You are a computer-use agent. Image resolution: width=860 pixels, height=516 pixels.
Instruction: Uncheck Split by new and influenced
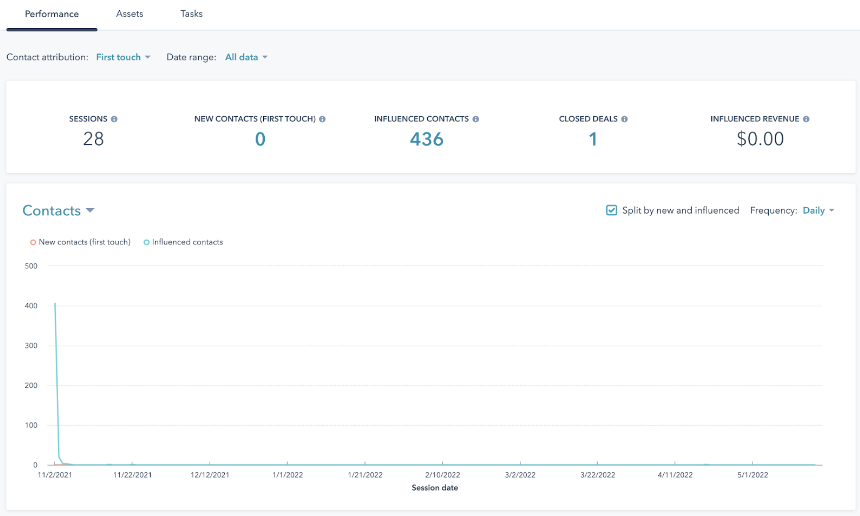tap(611, 211)
